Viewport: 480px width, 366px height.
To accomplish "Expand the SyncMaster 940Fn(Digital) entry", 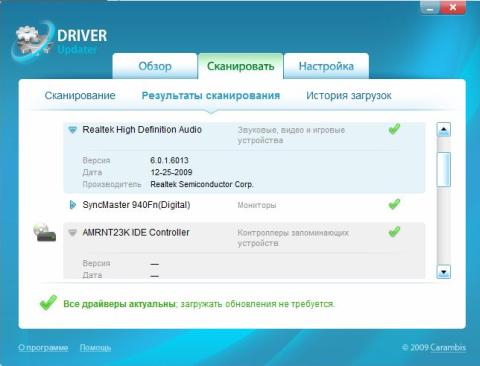I will pyautogui.click(x=72, y=205).
